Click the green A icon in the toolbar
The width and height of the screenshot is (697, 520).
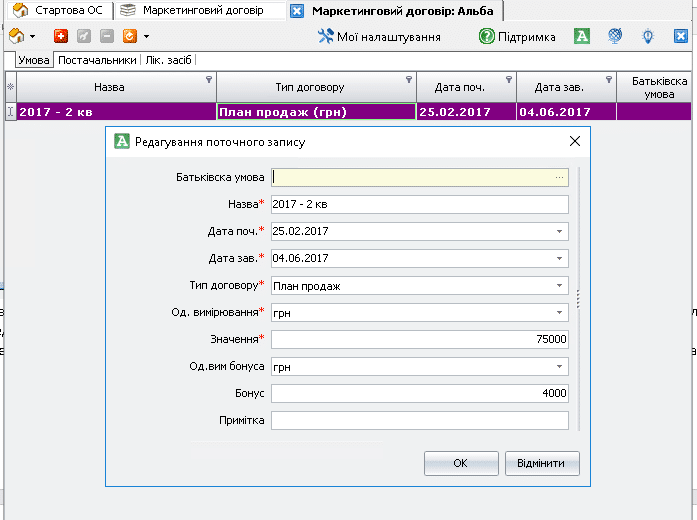point(582,36)
